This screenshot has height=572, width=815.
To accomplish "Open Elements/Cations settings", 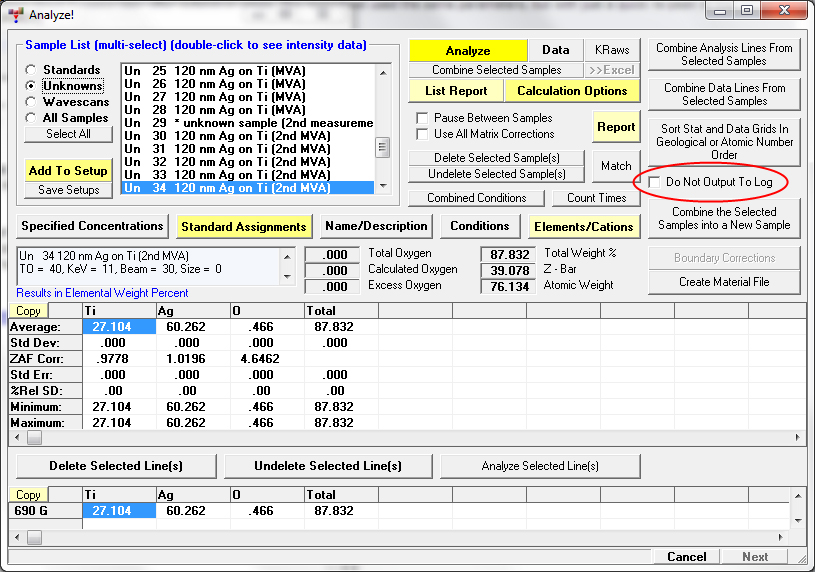I will 584,227.
